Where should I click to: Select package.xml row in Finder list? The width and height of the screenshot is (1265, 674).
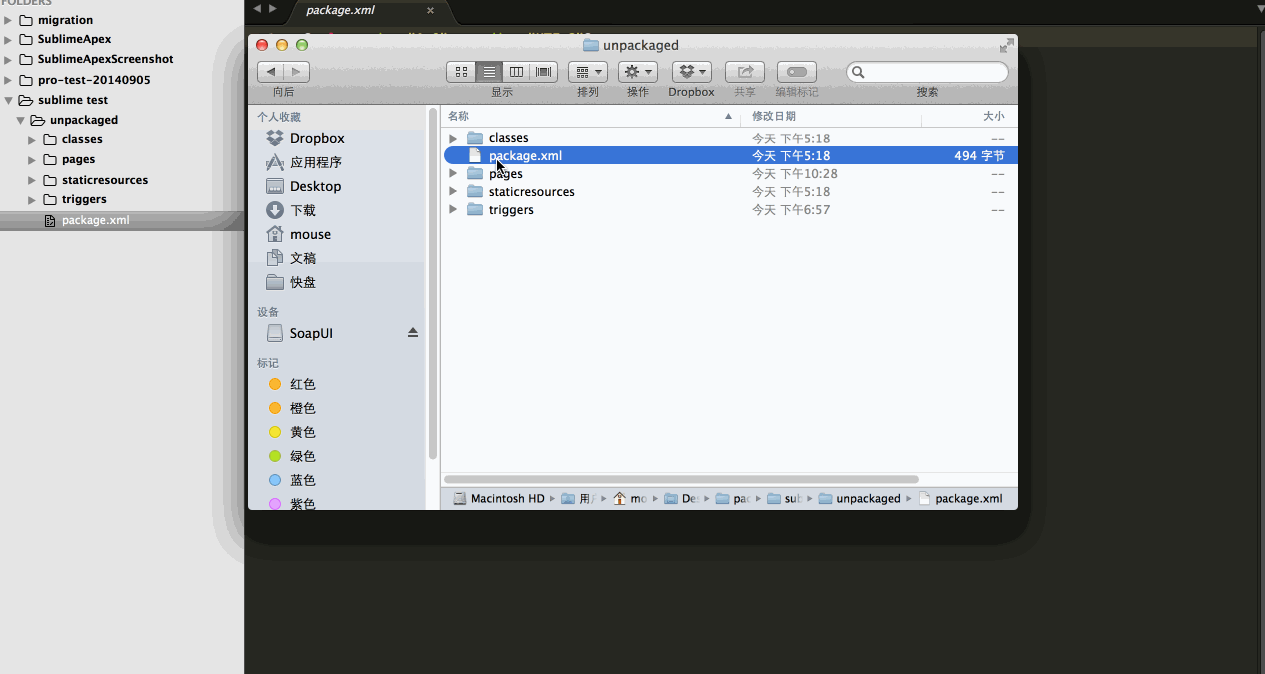point(730,156)
